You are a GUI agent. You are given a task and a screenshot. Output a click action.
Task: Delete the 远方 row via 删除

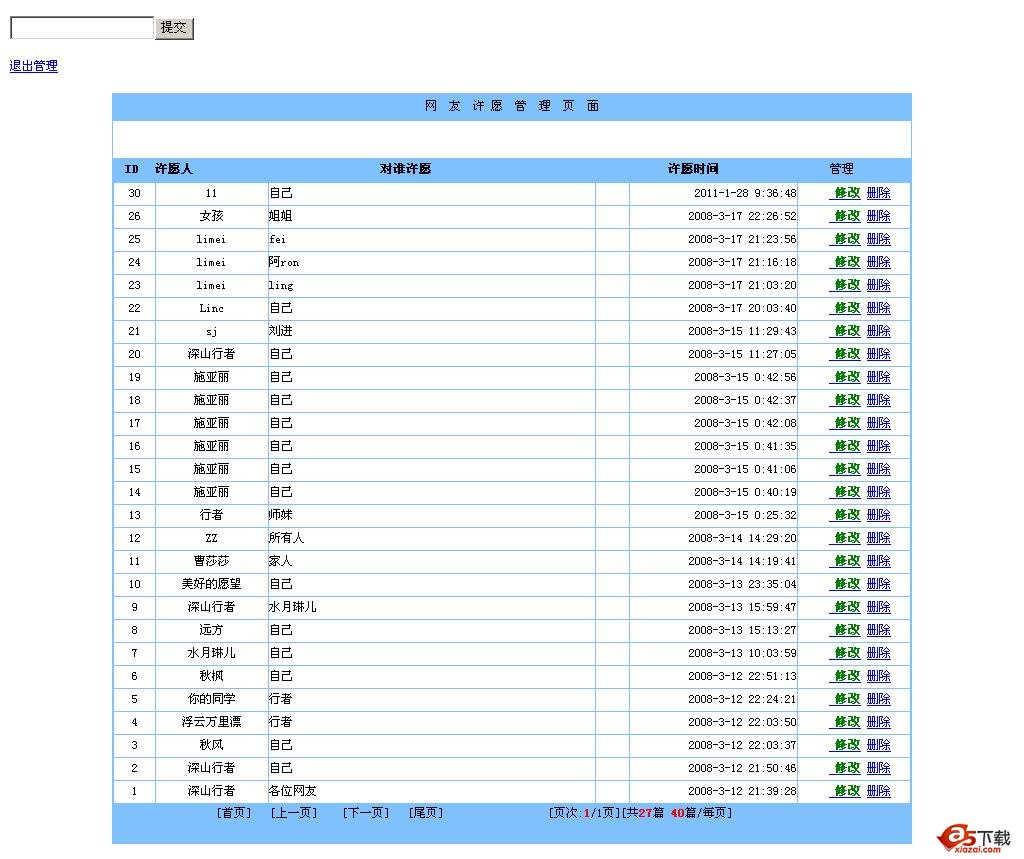tap(878, 630)
